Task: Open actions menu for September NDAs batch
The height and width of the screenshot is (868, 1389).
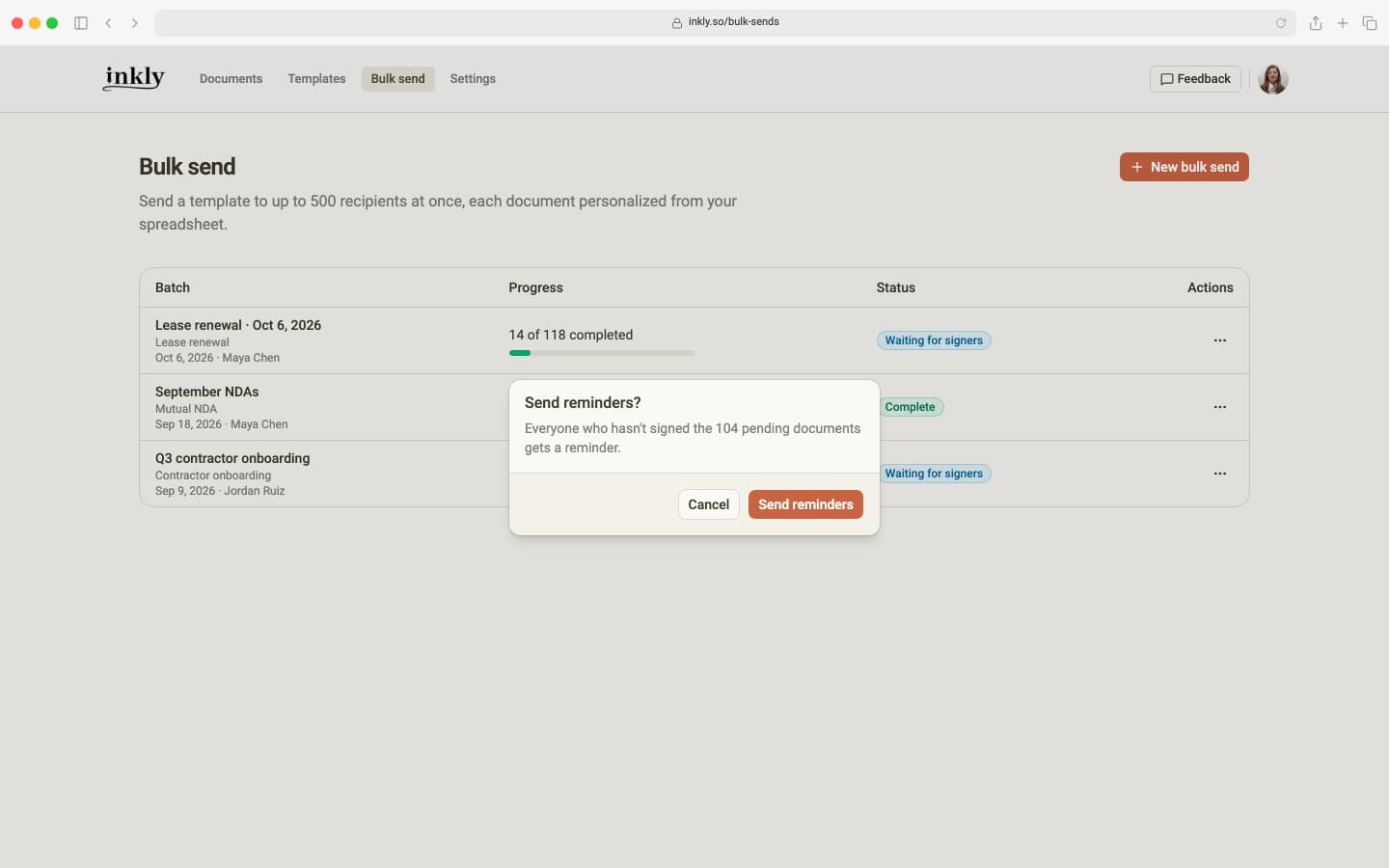Action: tap(1220, 407)
